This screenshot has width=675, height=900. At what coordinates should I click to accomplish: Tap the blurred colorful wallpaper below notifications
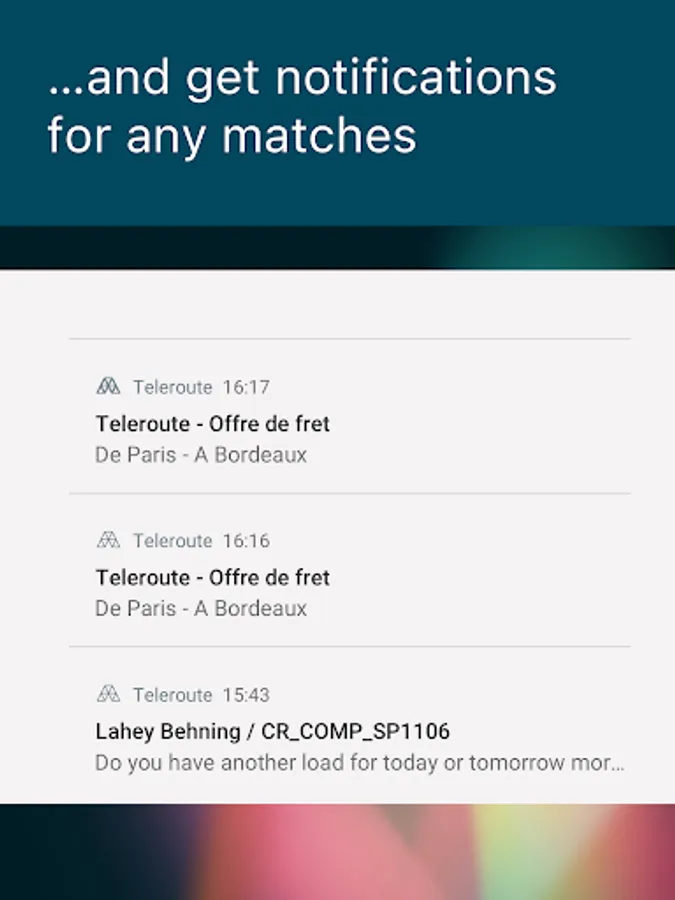338,852
